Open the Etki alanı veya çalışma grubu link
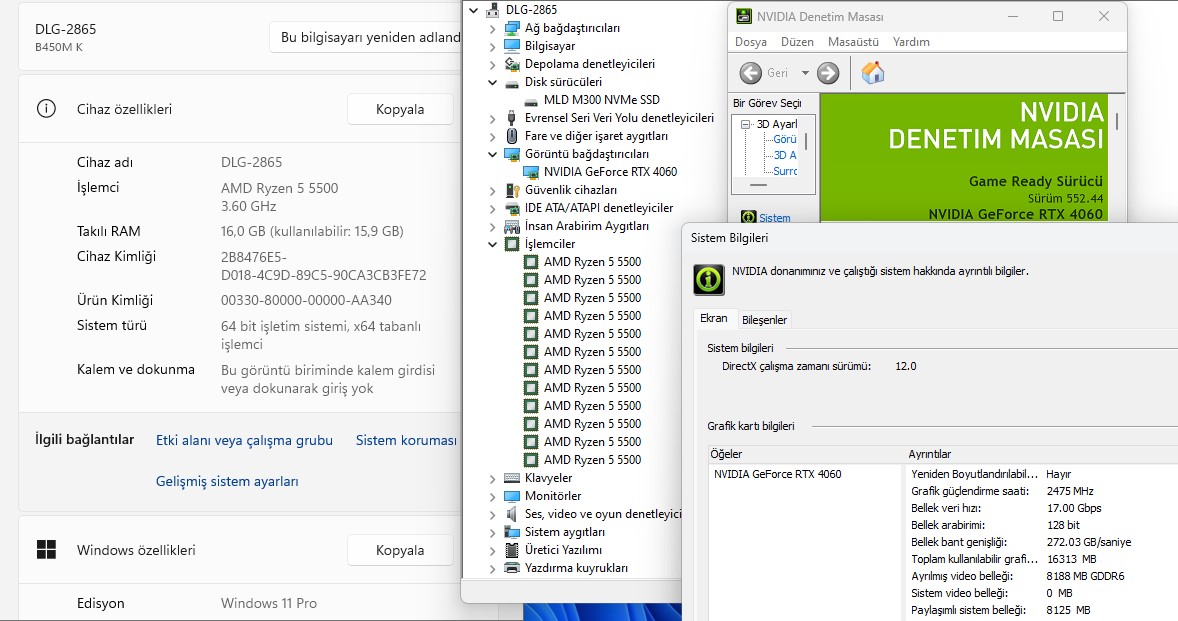Viewport: 1178px width, 621px height. [x=244, y=440]
